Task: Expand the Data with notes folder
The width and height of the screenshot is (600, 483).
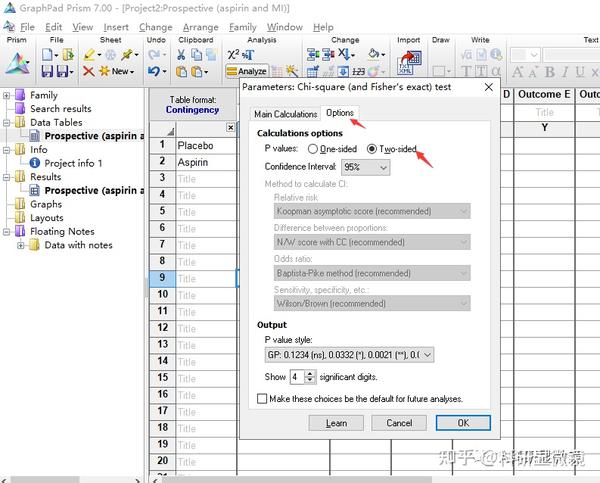Action: pos(21,245)
